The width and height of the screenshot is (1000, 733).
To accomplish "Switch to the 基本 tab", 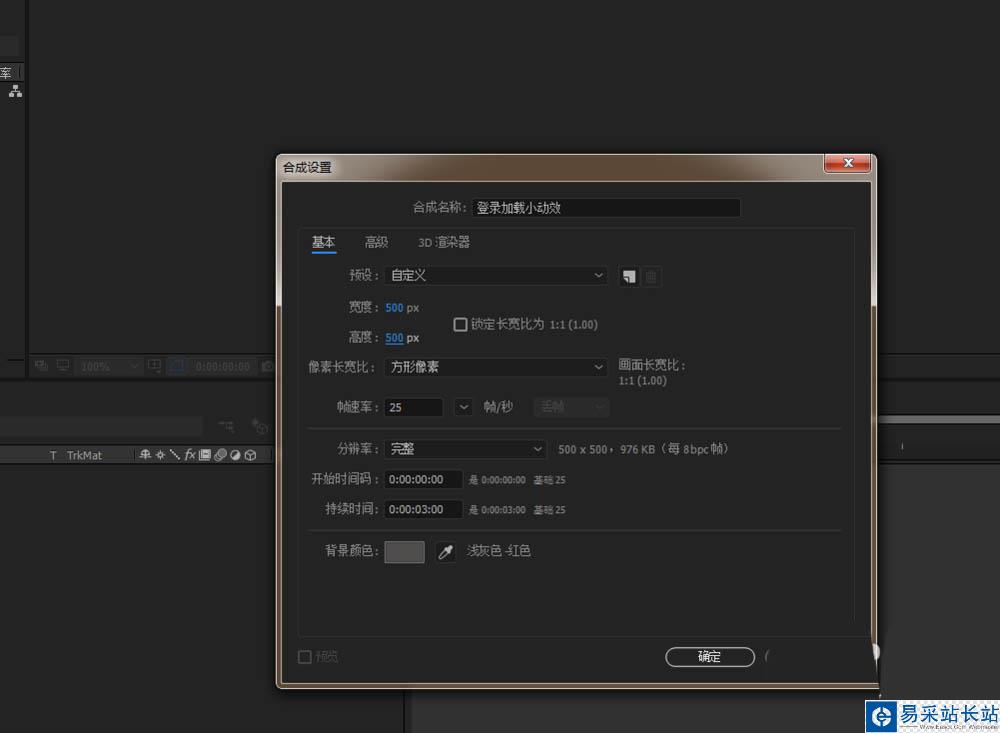I will (x=323, y=242).
